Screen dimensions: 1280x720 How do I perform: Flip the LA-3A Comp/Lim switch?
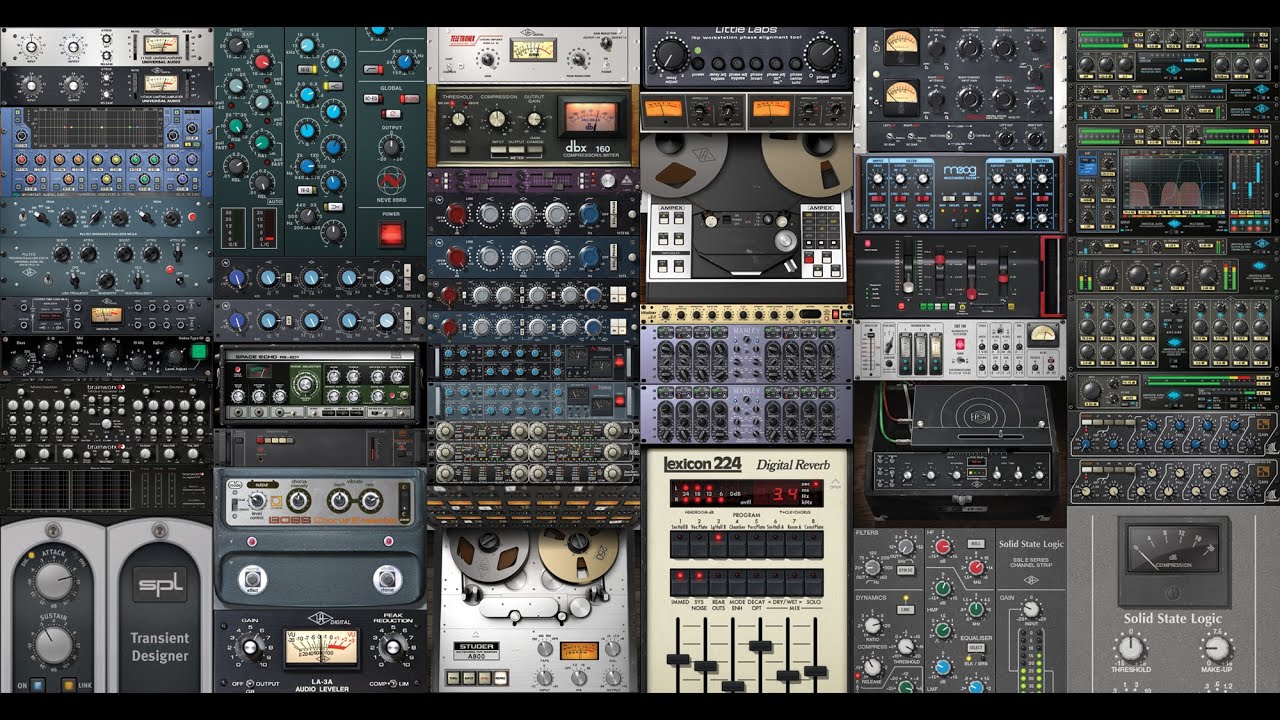click(394, 684)
